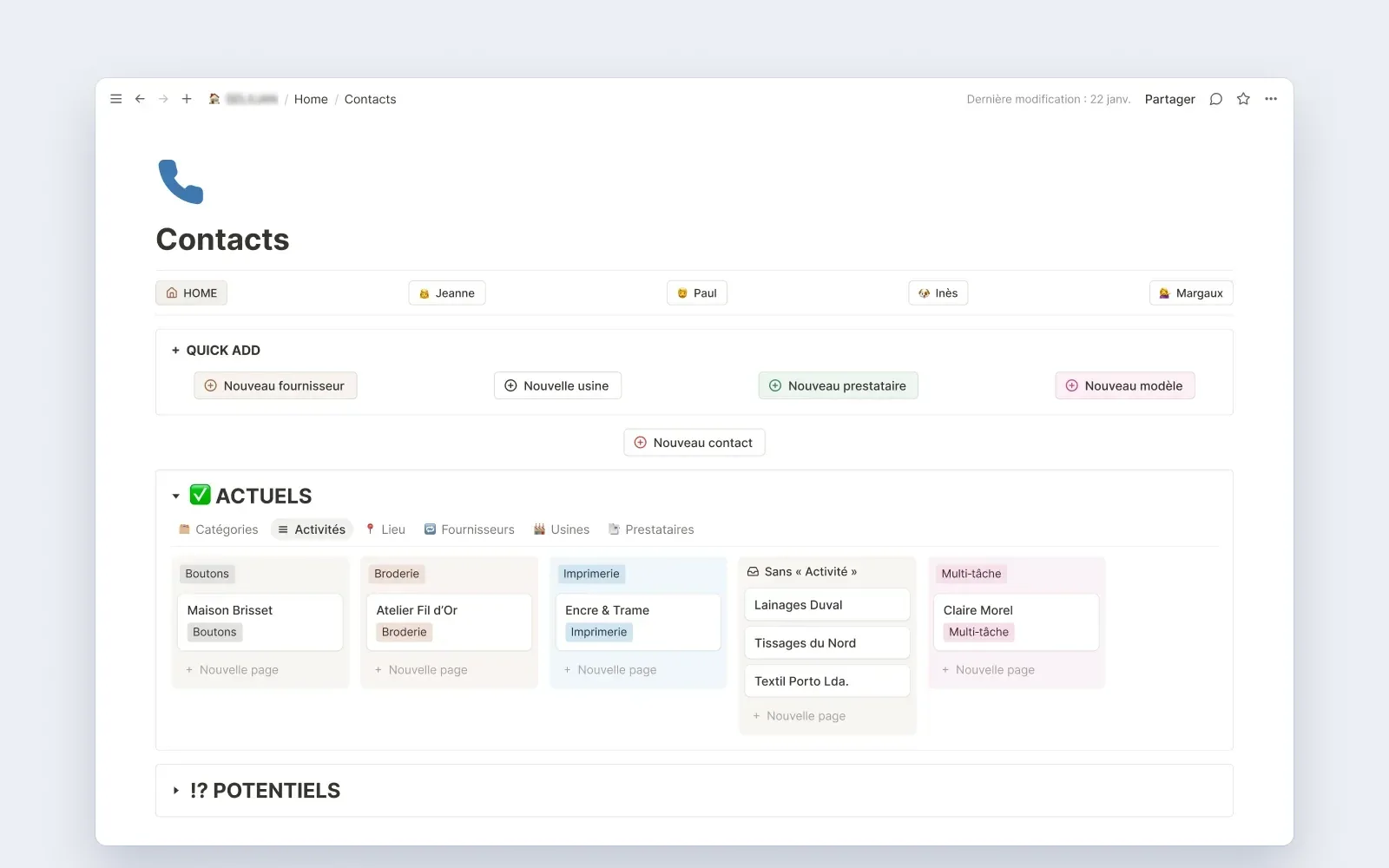The image size is (1389, 868).
Task: Click the green checkmark emoji by ACTUELS
Action: pyautogui.click(x=200, y=495)
